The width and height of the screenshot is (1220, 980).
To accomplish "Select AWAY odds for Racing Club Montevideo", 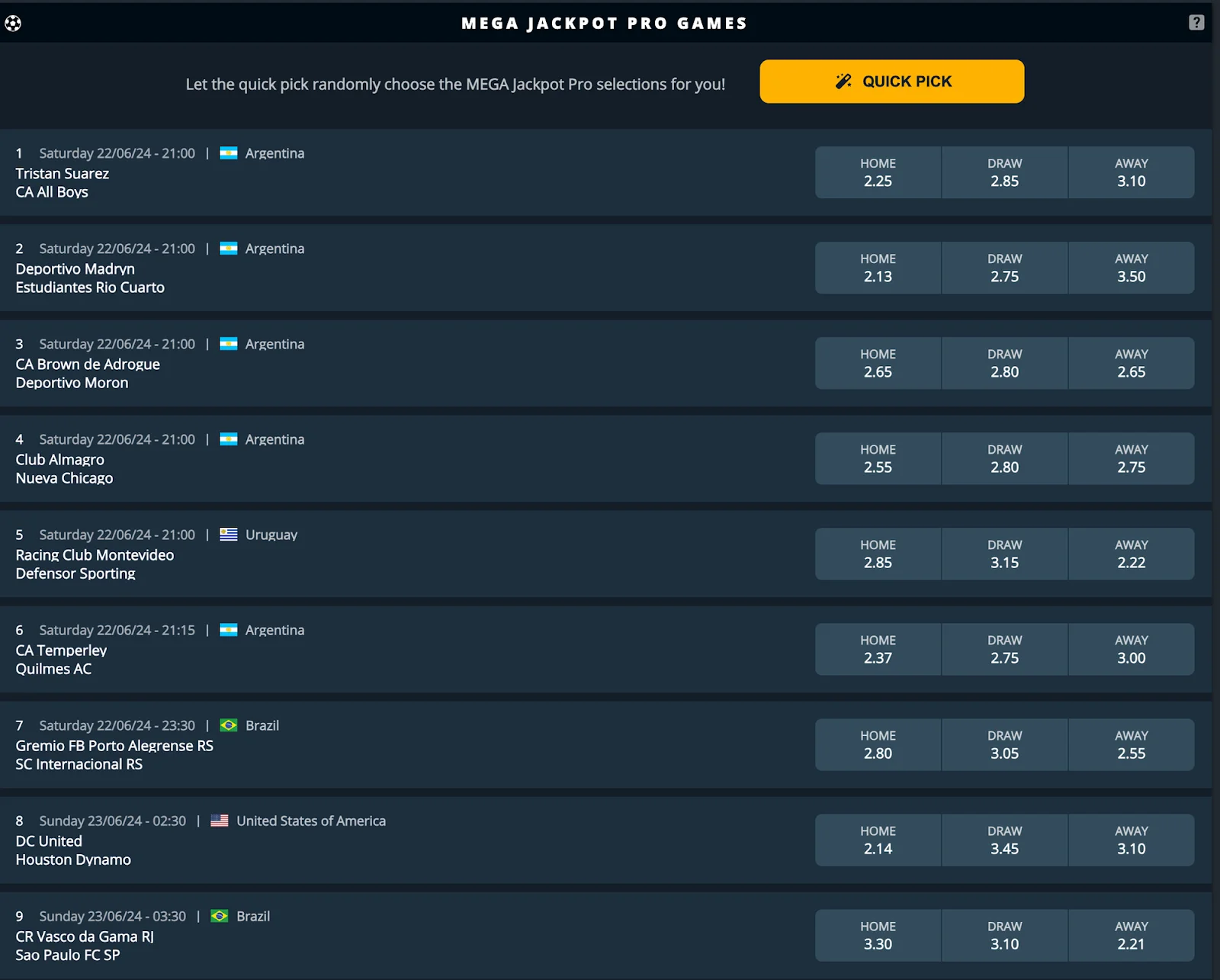I will [x=1132, y=554].
